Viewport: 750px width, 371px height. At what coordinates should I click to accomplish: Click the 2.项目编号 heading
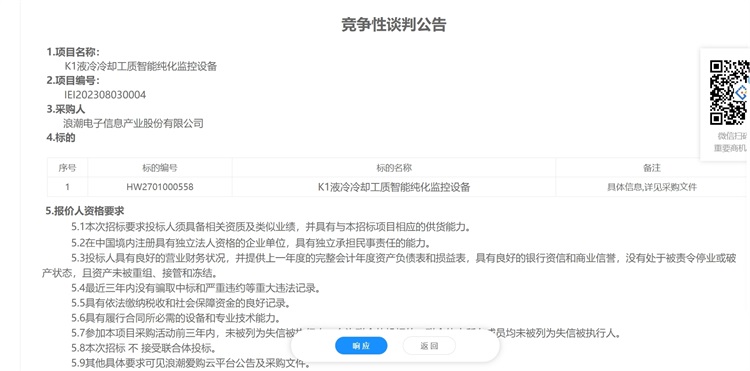coord(73,80)
